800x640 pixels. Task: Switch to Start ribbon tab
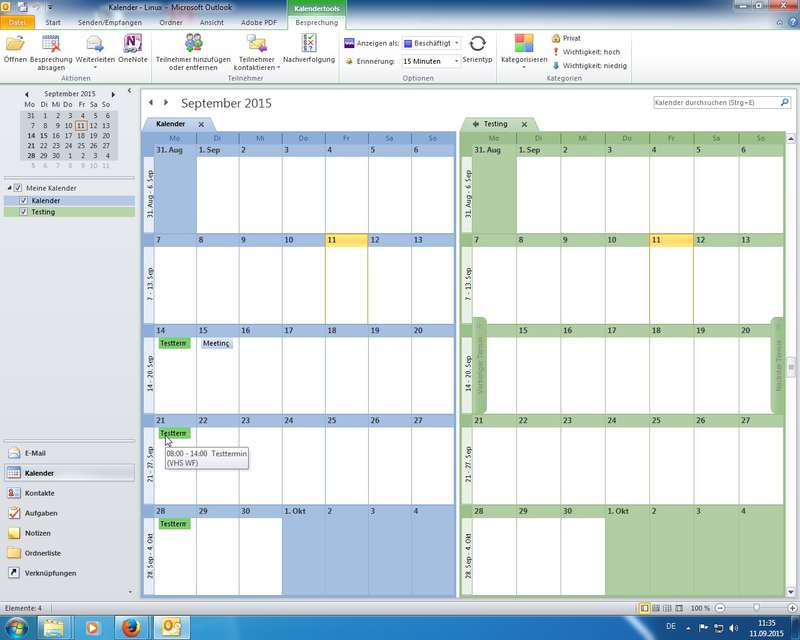click(53, 22)
